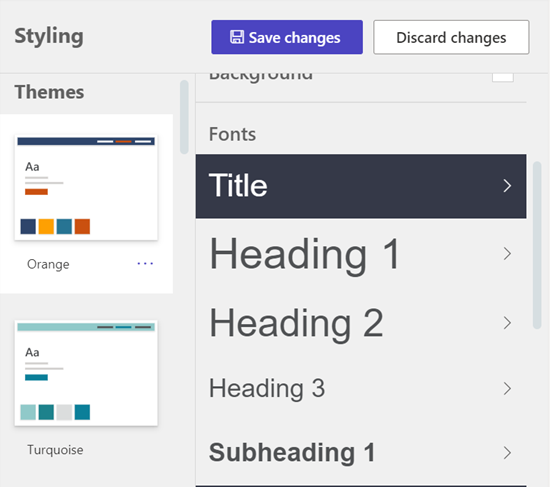Expand Heading 1 font options
550x487 pixels.
click(361, 253)
